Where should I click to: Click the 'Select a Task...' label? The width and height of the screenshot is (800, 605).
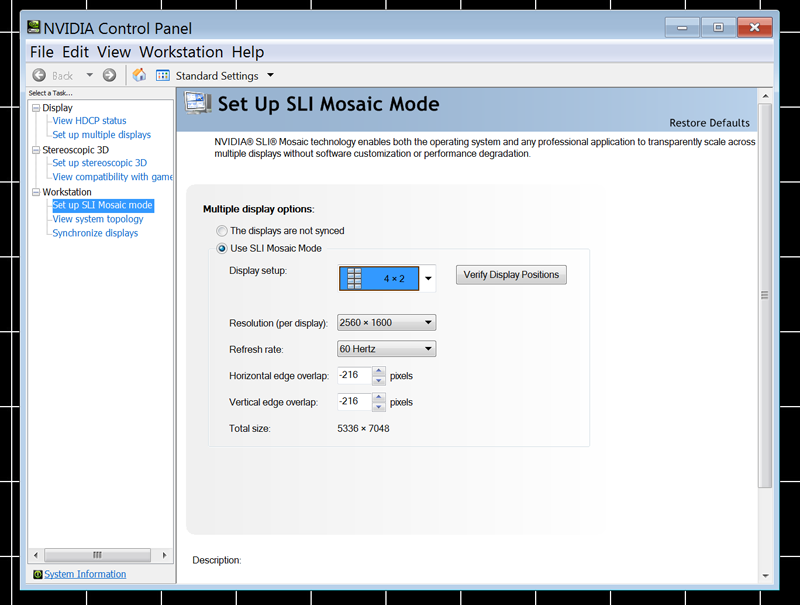tap(51, 93)
